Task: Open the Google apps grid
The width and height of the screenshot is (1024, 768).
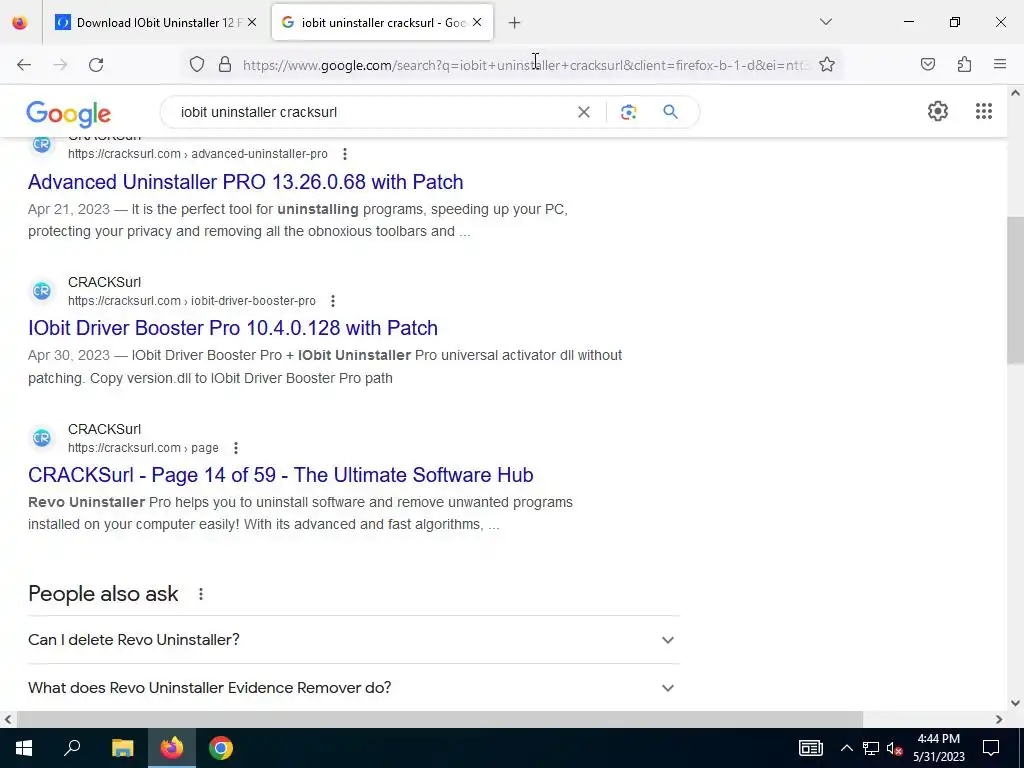Action: [x=984, y=112]
